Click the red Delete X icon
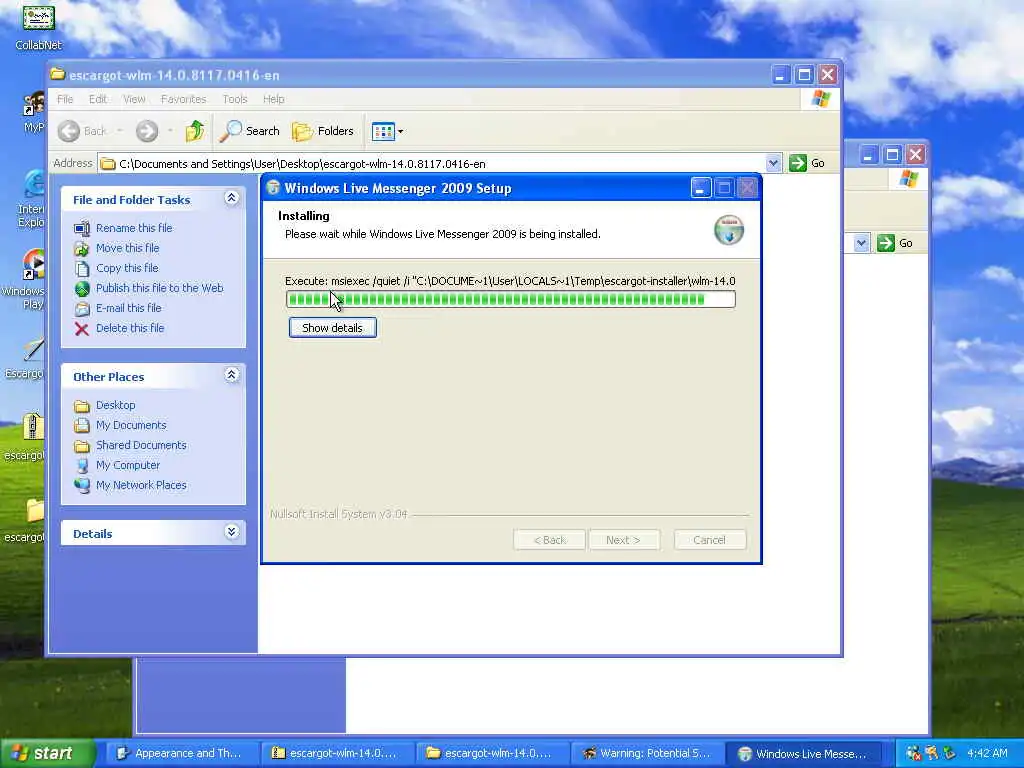Screen dimensions: 1024x768 coord(82,328)
